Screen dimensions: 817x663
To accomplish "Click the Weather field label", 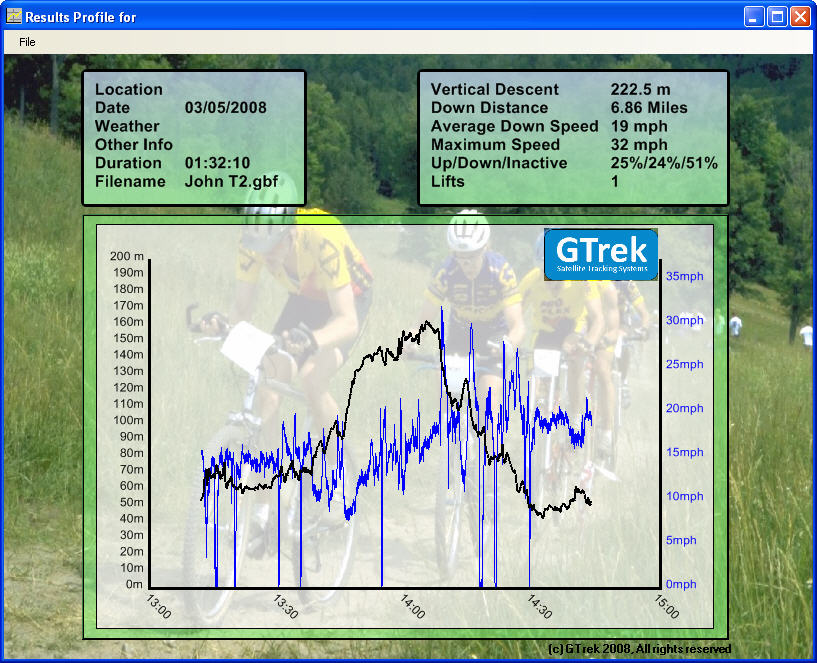I will pyautogui.click(x=127, y=126).
